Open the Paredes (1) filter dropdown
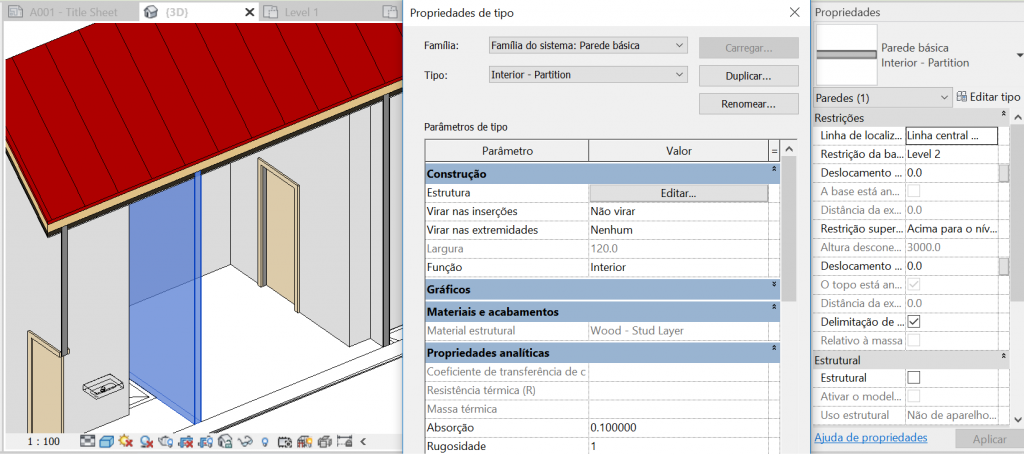This screenshot has width=1024, height=455. [882, 98]
